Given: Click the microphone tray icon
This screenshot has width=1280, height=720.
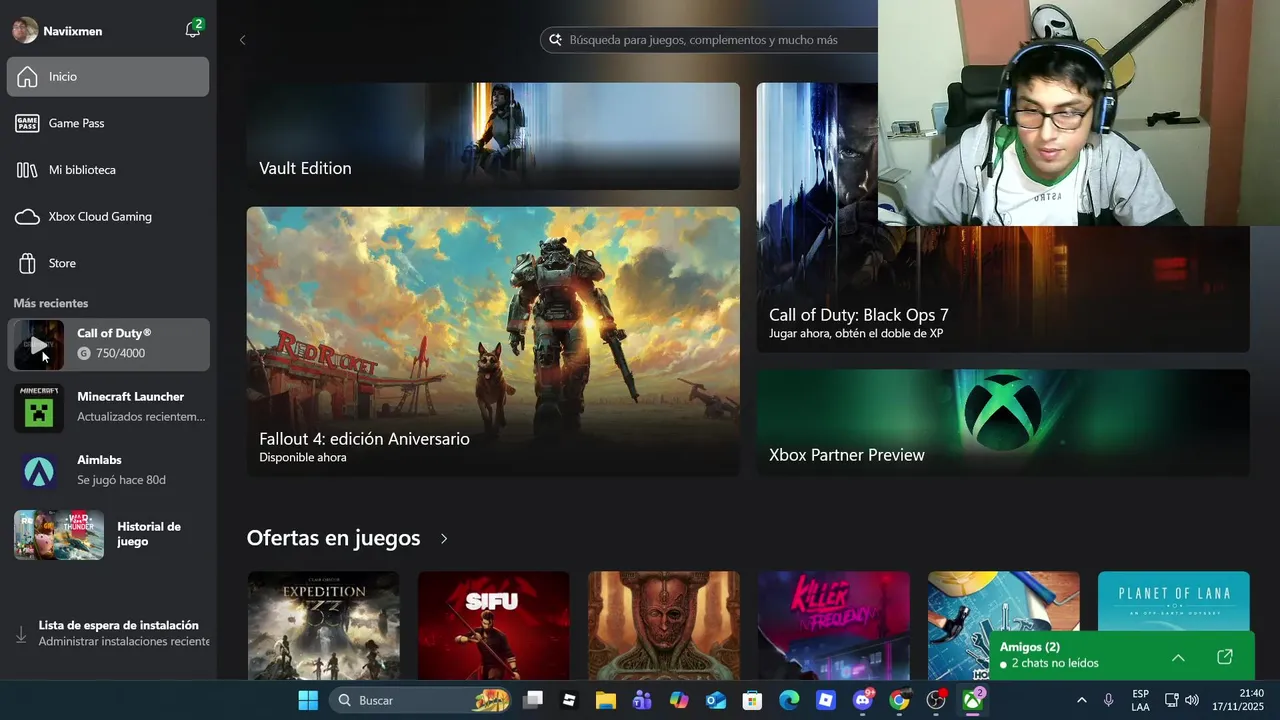Looking at the screenshot, I should (x=1108, y=700).
